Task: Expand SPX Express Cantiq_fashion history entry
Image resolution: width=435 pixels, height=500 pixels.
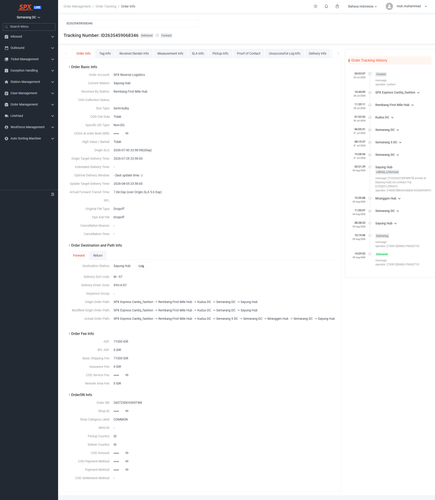Action: click(x=418, y=93)
